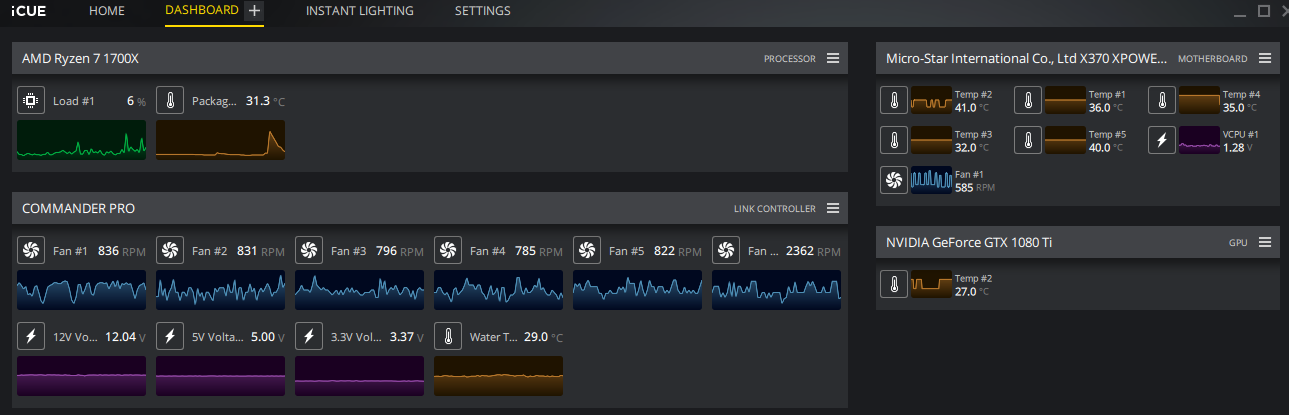
Task: Click the CPU Load #1 chip icon
Action: [x=31, y=101]
